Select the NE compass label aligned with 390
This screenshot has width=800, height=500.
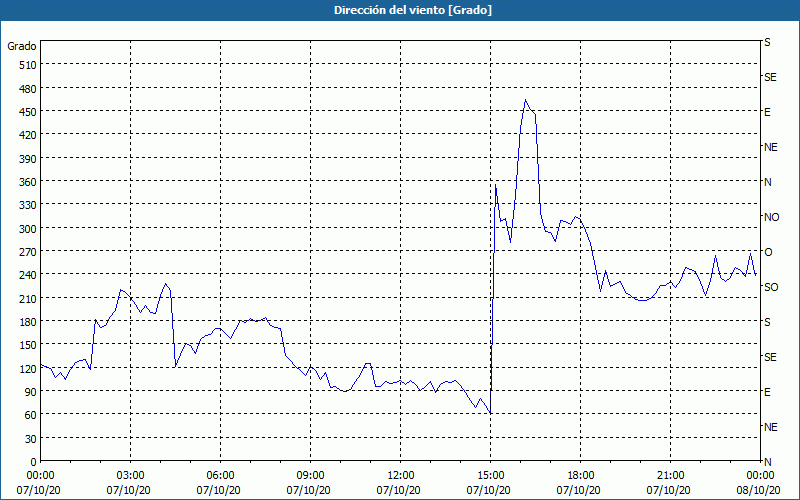click(x=770, y=147)
